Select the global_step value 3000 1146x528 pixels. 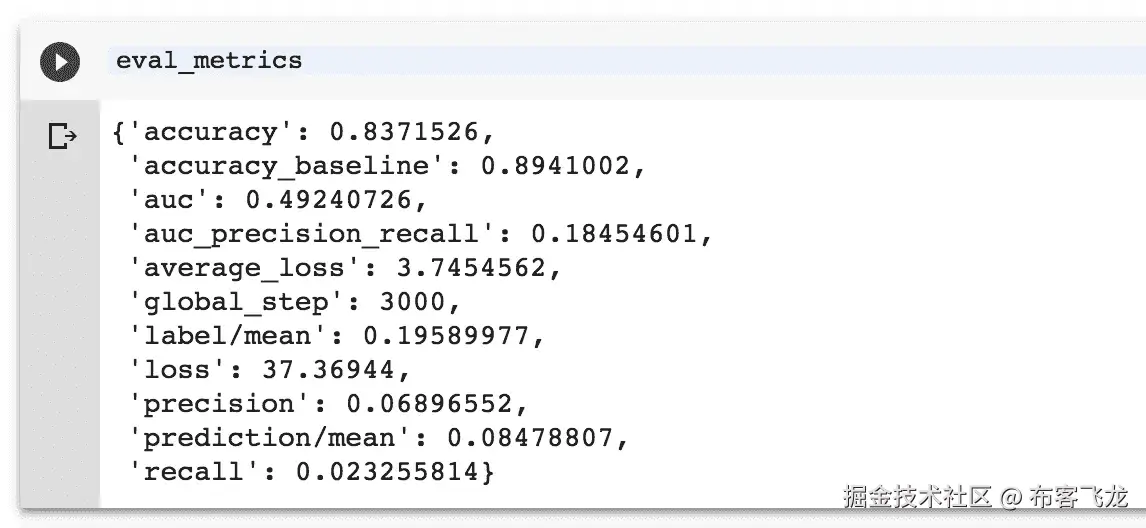pos(413,302)
